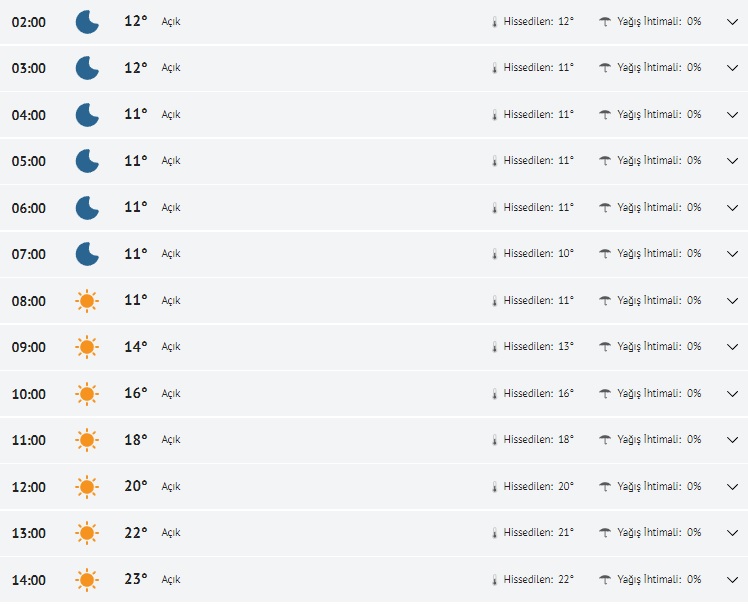Click the 'Açık' label for 10:00
Screen dimensions: 748x604
pyautogui.click(x=171, y=394)
